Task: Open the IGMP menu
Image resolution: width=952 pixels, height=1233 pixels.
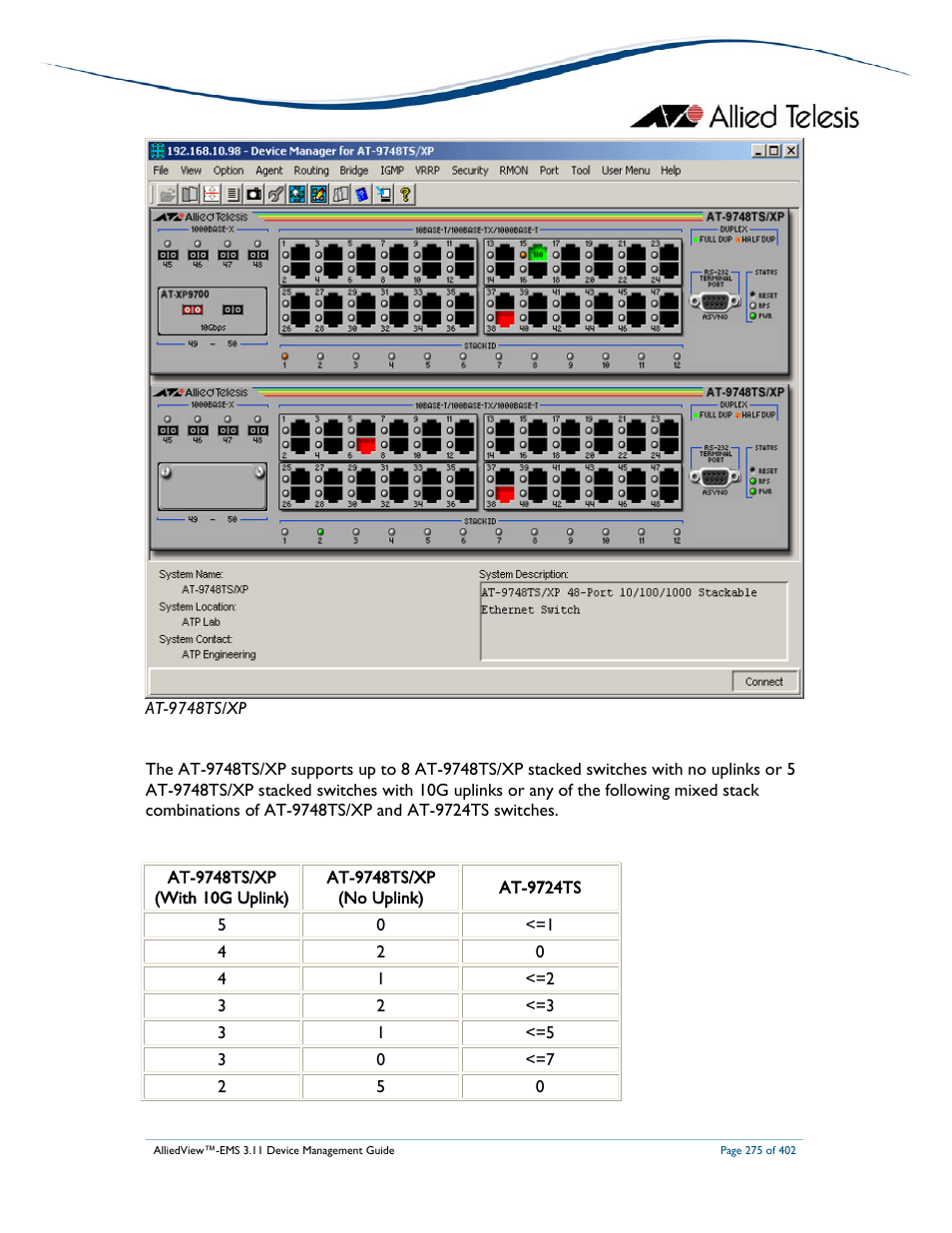Action: coord(392,171)
